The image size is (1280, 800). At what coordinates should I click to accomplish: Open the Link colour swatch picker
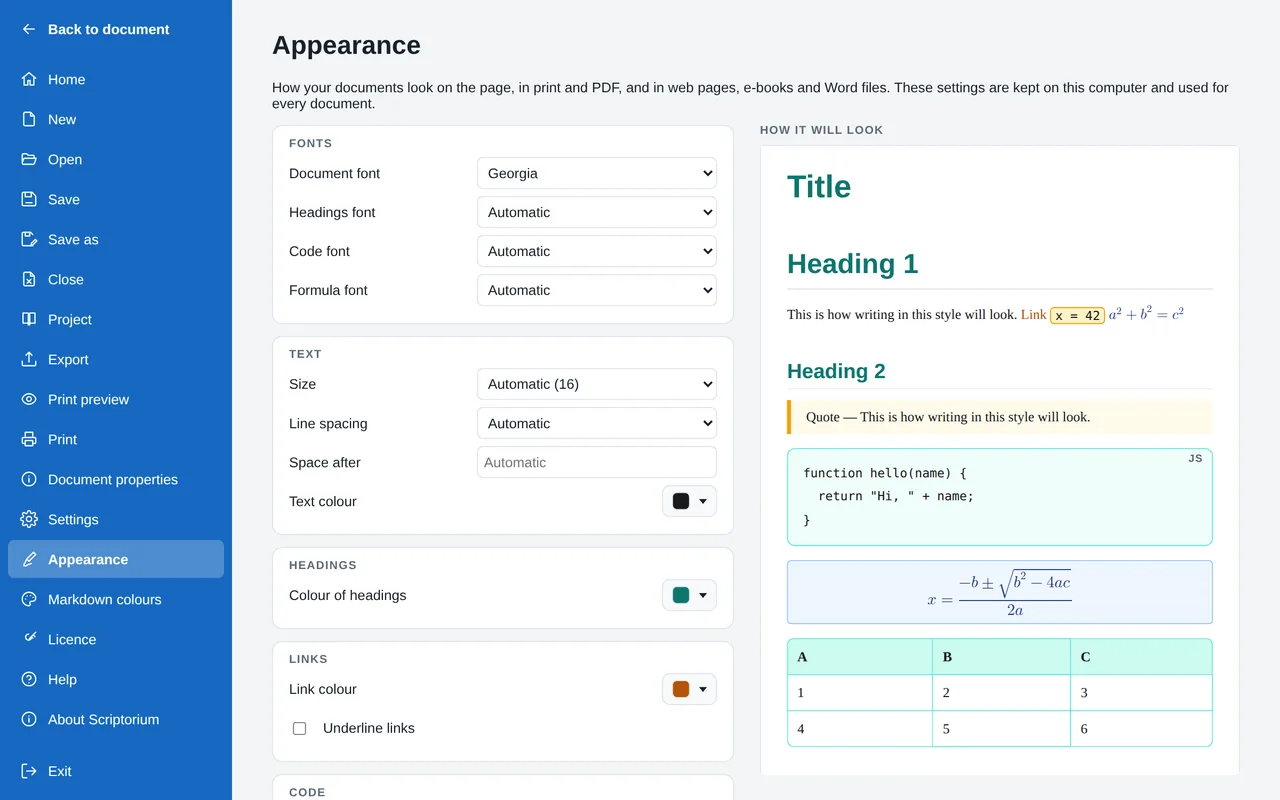[x=690, y=689]
